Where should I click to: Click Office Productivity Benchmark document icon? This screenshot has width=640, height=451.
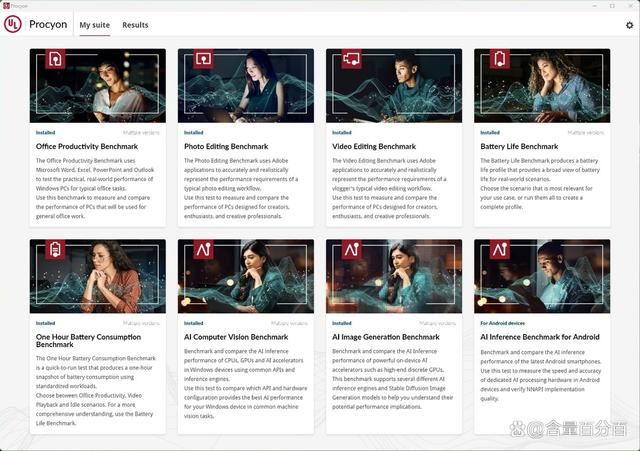(x=54, y=59)
